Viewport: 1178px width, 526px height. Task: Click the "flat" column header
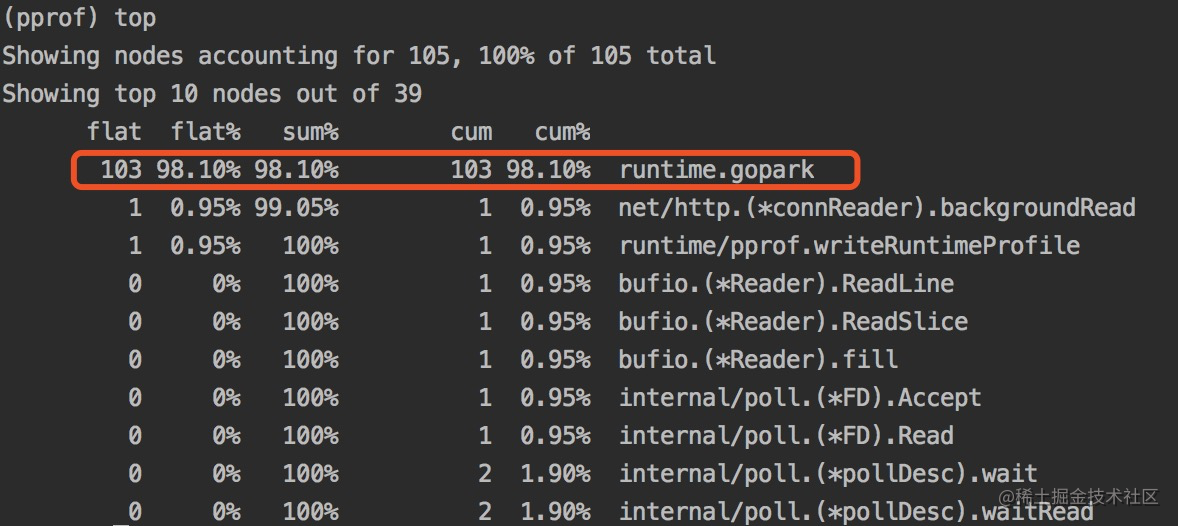click(x=114, y=132)
